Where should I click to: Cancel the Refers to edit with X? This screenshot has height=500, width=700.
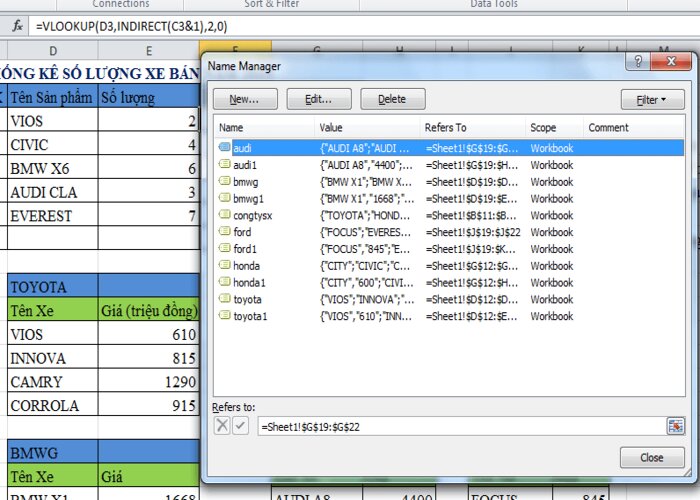pyautogui.click(x=222, y=426)
